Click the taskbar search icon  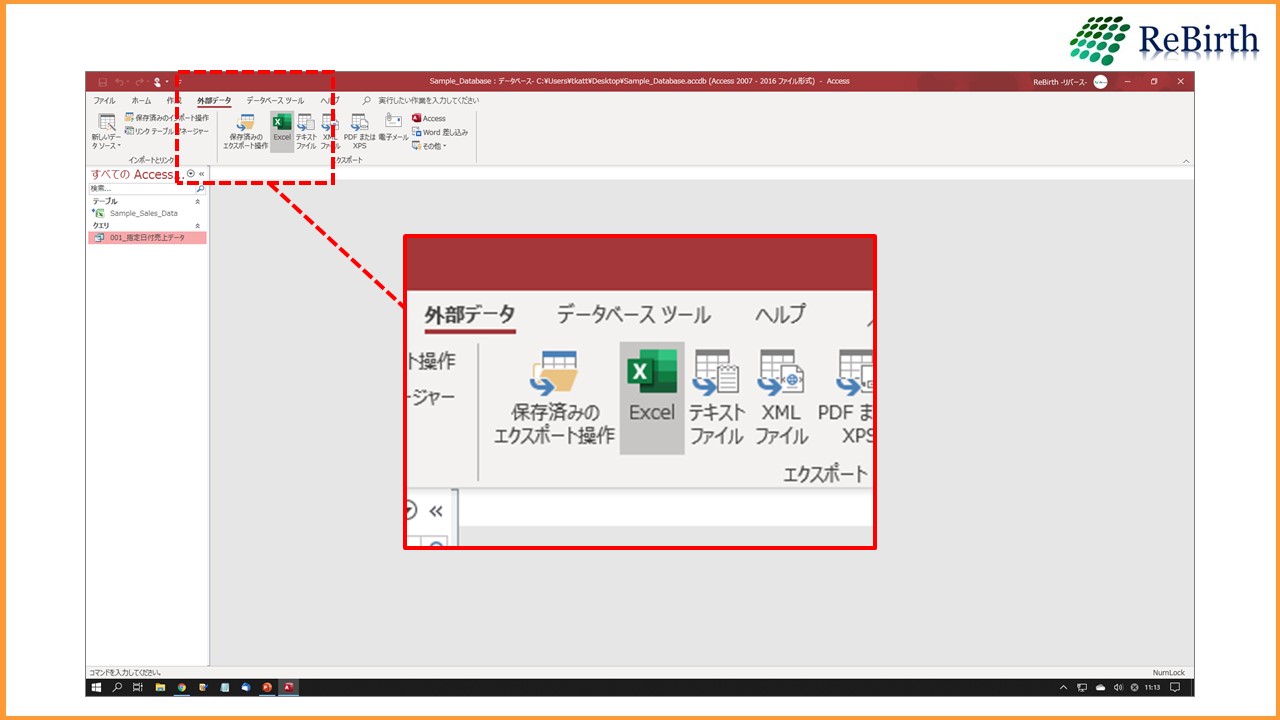(117, 688)
